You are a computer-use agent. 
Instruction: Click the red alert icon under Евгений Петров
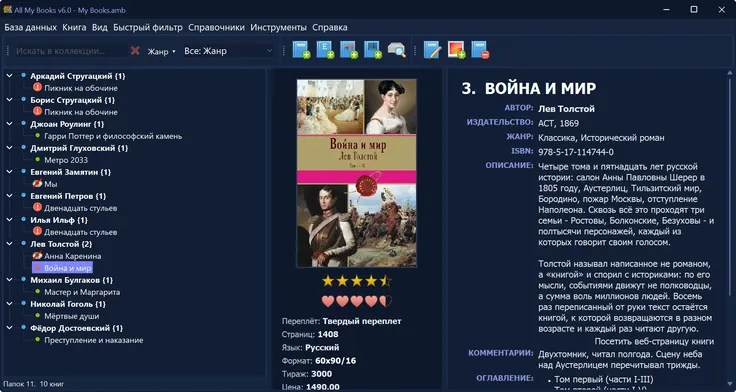[38, 208]
